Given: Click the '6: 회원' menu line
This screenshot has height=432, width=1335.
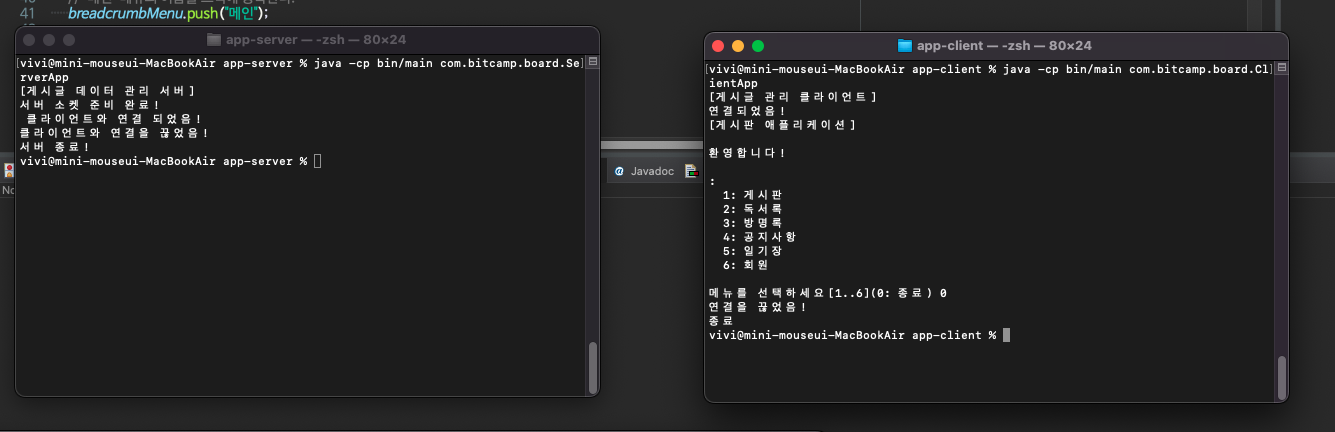Looking at the screenshot, I should point(745,265).
